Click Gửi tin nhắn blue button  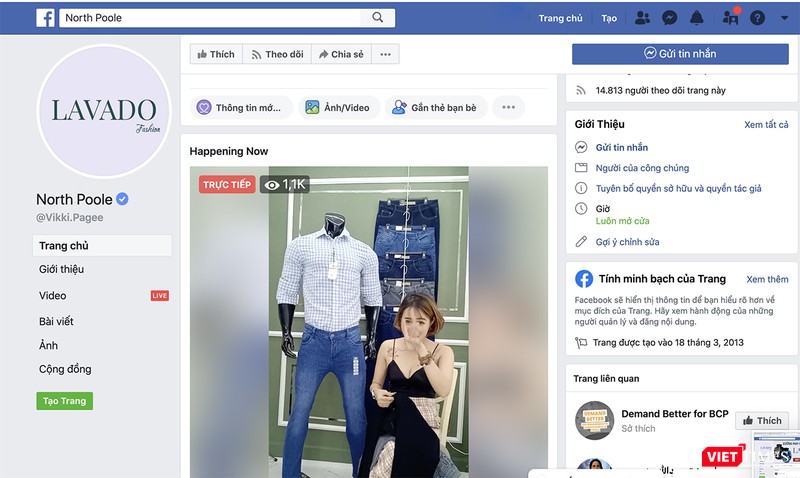[680, 54]
